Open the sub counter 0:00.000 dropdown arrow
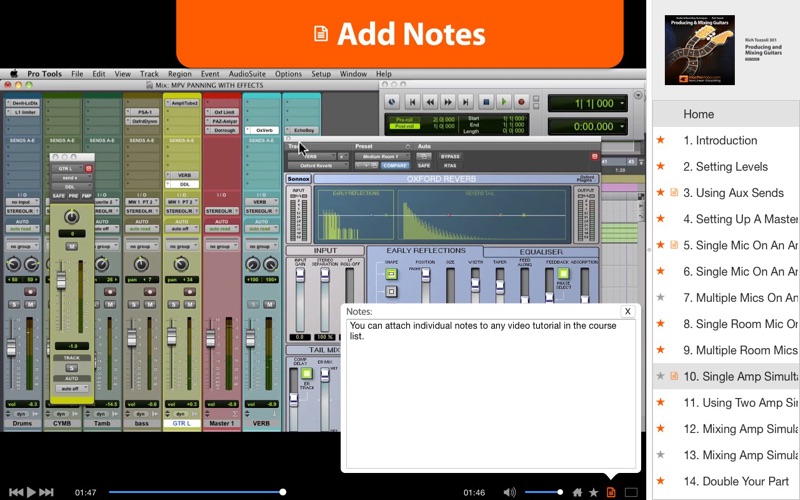The height and width of the screenshot is (500, 800). 622,126
